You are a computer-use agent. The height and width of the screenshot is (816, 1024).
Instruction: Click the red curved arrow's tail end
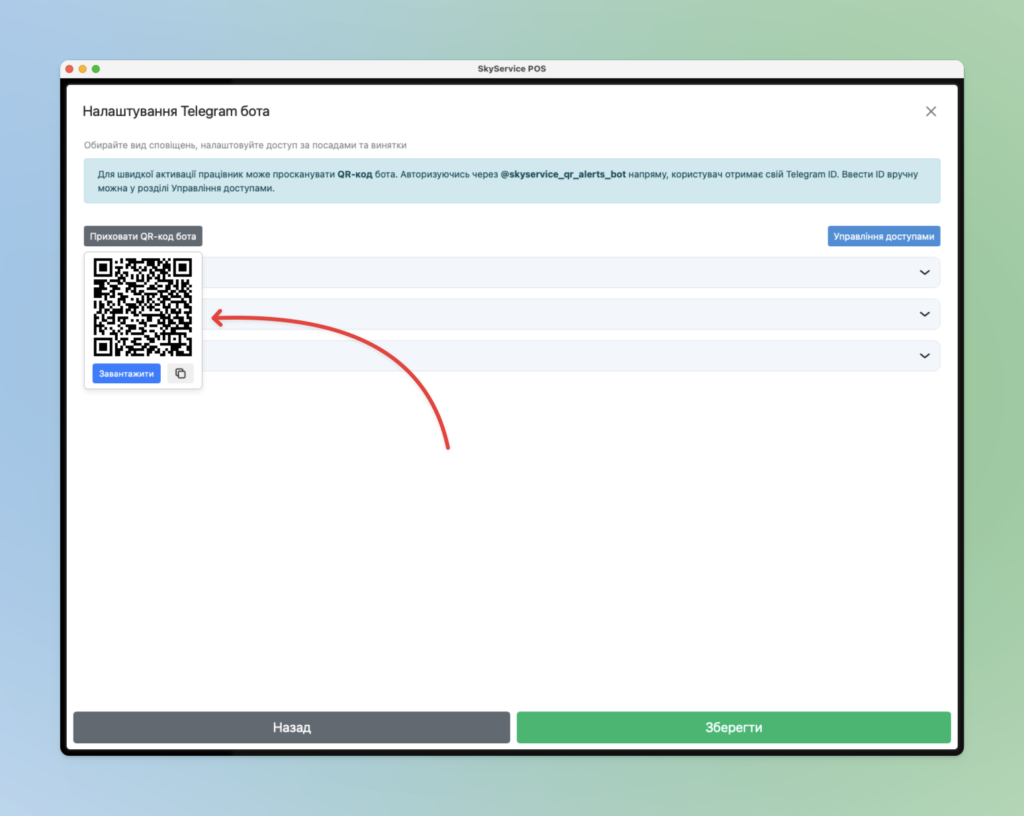pyautogui.click(x=447, y=445)
